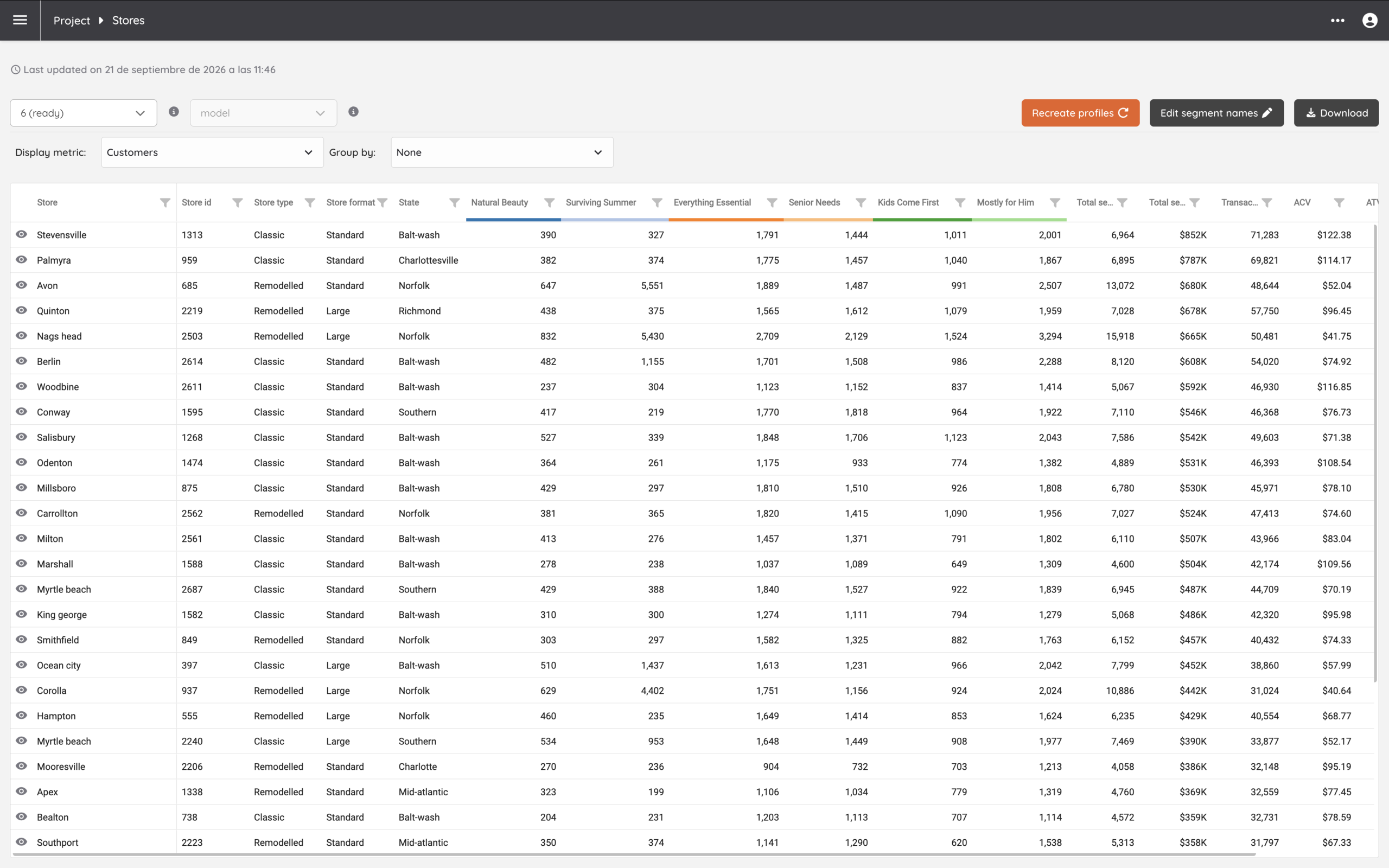Click the Recreate profiles button
Screen dimensions: 1389x868
(1080, 113)
